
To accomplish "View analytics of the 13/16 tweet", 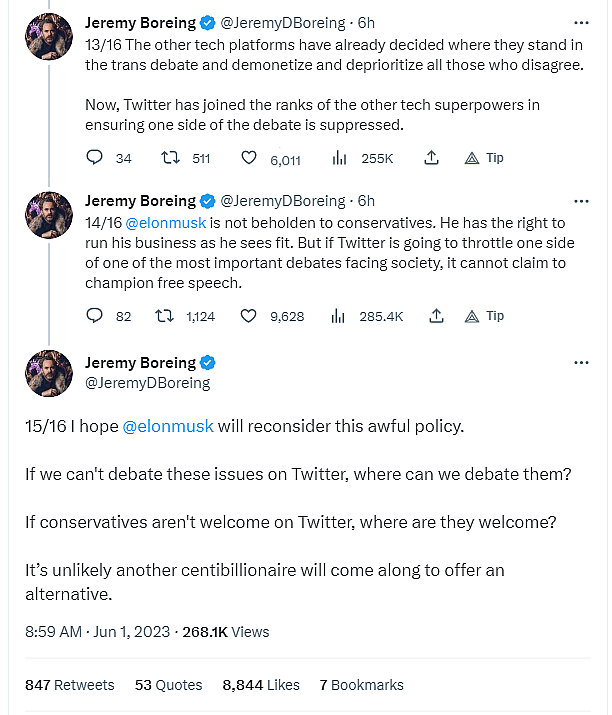I will click(x=339, y=158).
